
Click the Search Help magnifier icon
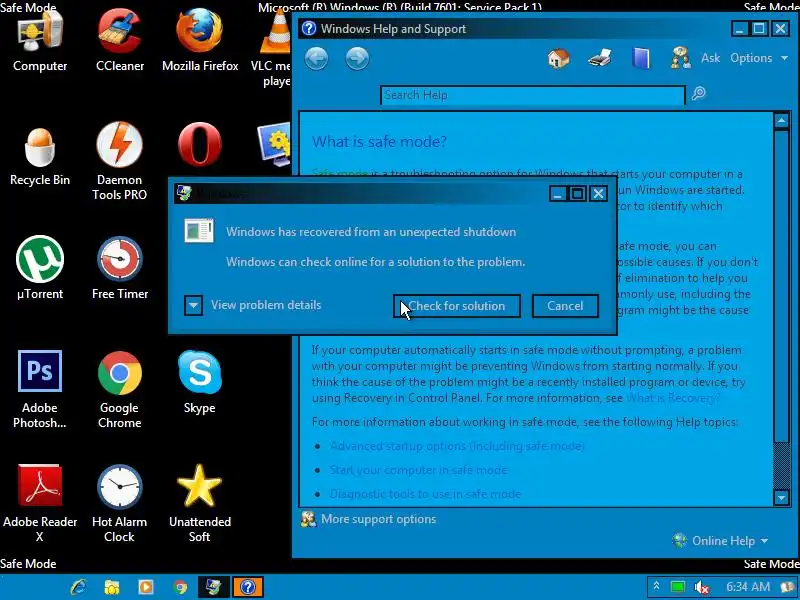click(699, 93)
